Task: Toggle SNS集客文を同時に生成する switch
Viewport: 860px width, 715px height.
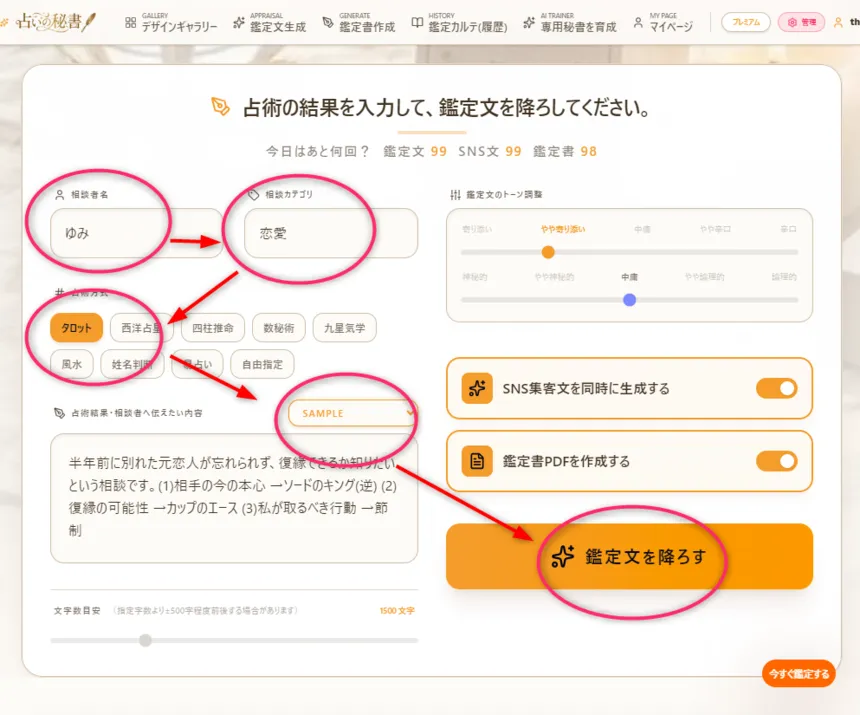Action: coord(777,388)
